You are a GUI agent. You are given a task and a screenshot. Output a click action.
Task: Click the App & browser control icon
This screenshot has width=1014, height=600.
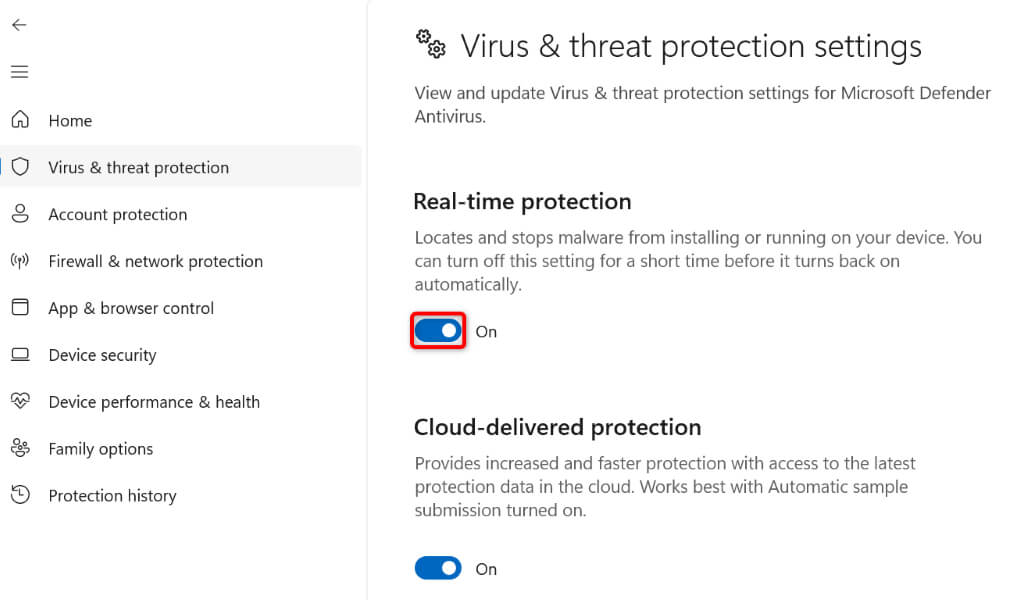tap(20, 308)
